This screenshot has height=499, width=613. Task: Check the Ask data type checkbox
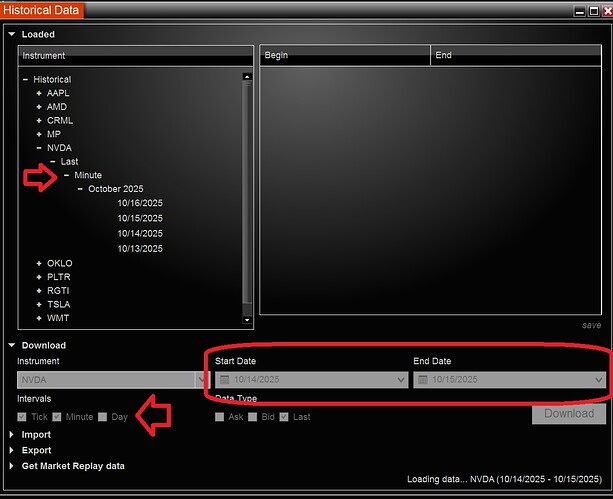(x=220, y=416)
